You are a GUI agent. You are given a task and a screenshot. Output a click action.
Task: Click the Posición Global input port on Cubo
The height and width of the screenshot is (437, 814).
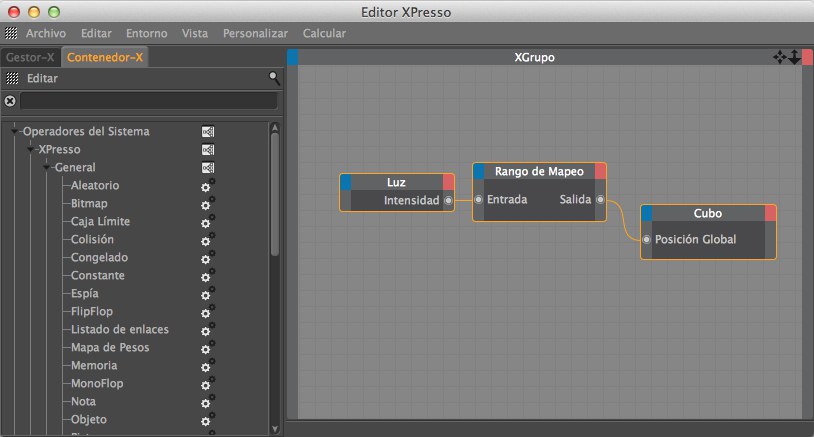pos(647,240)
